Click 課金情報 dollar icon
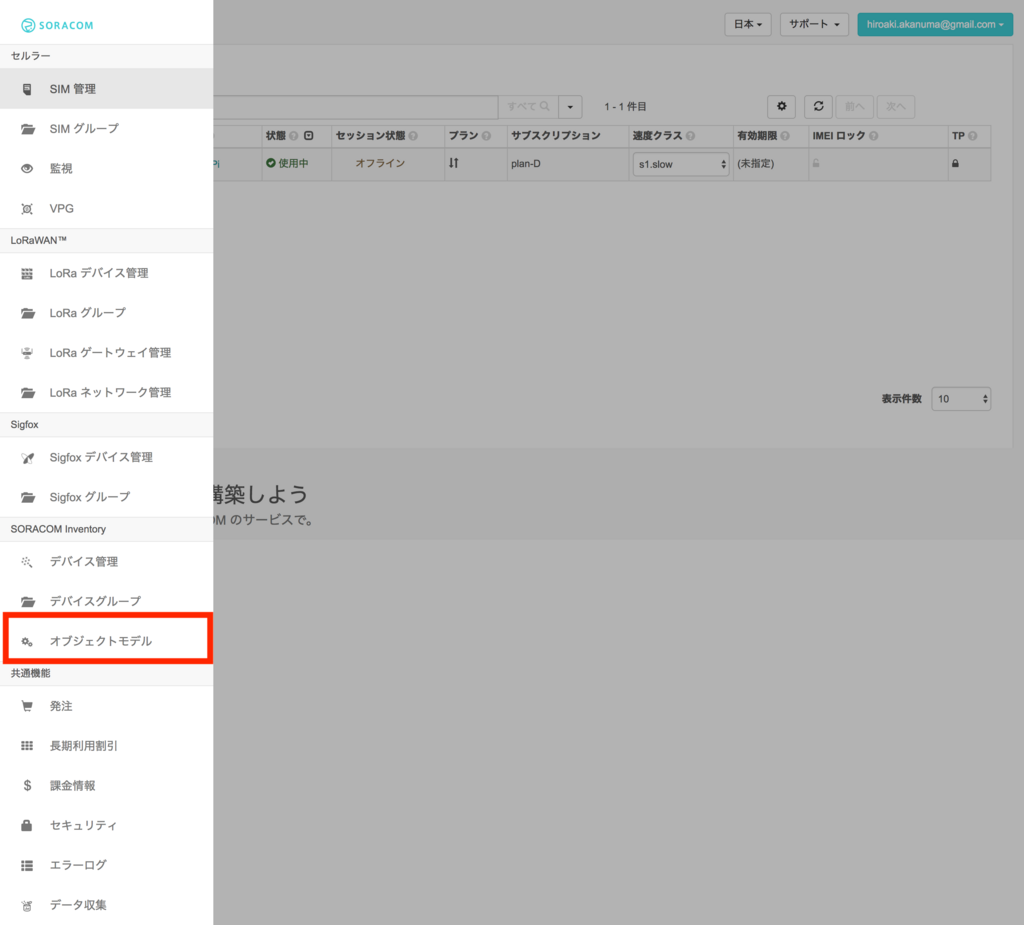The width and height of the screenshot is (1024, 925). point(27,785)
